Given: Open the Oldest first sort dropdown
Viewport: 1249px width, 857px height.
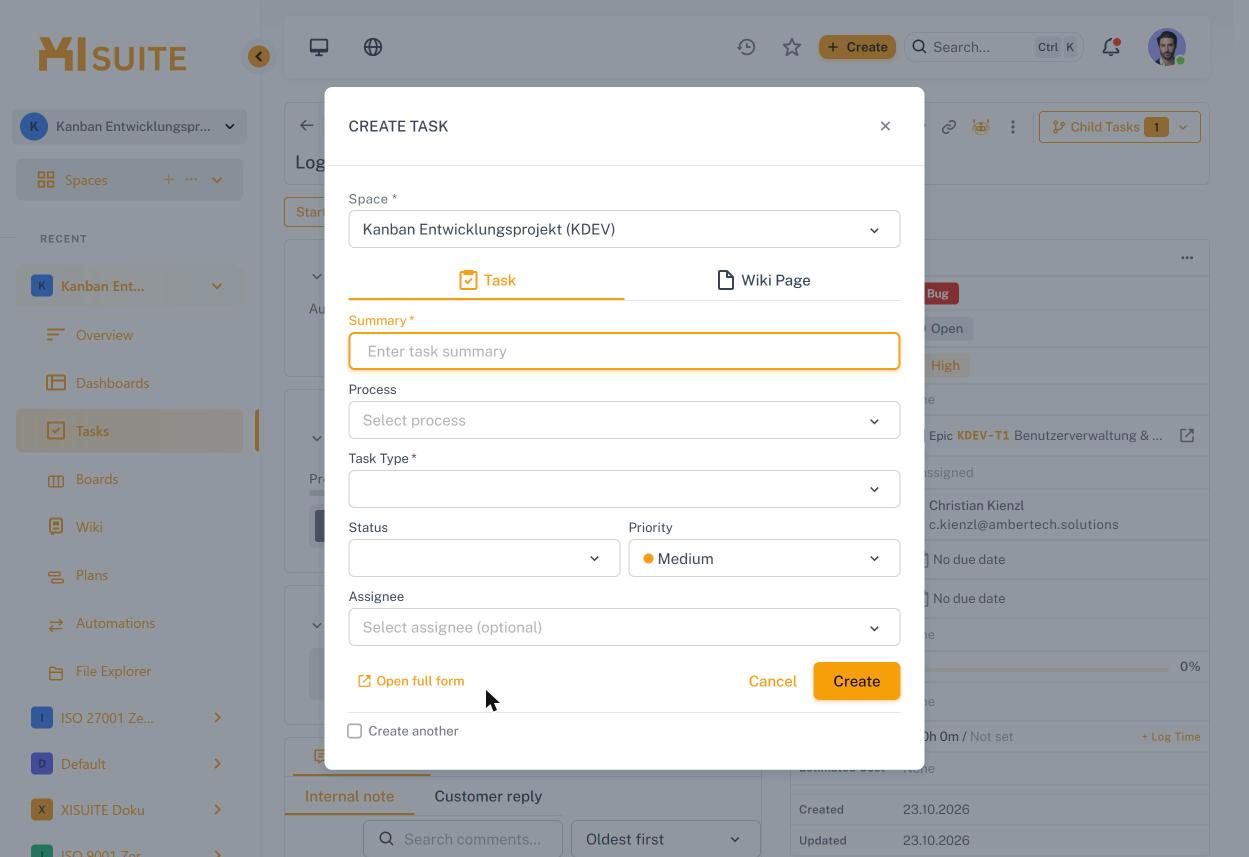Looking at the screenshot, I should tap(665, 839).
